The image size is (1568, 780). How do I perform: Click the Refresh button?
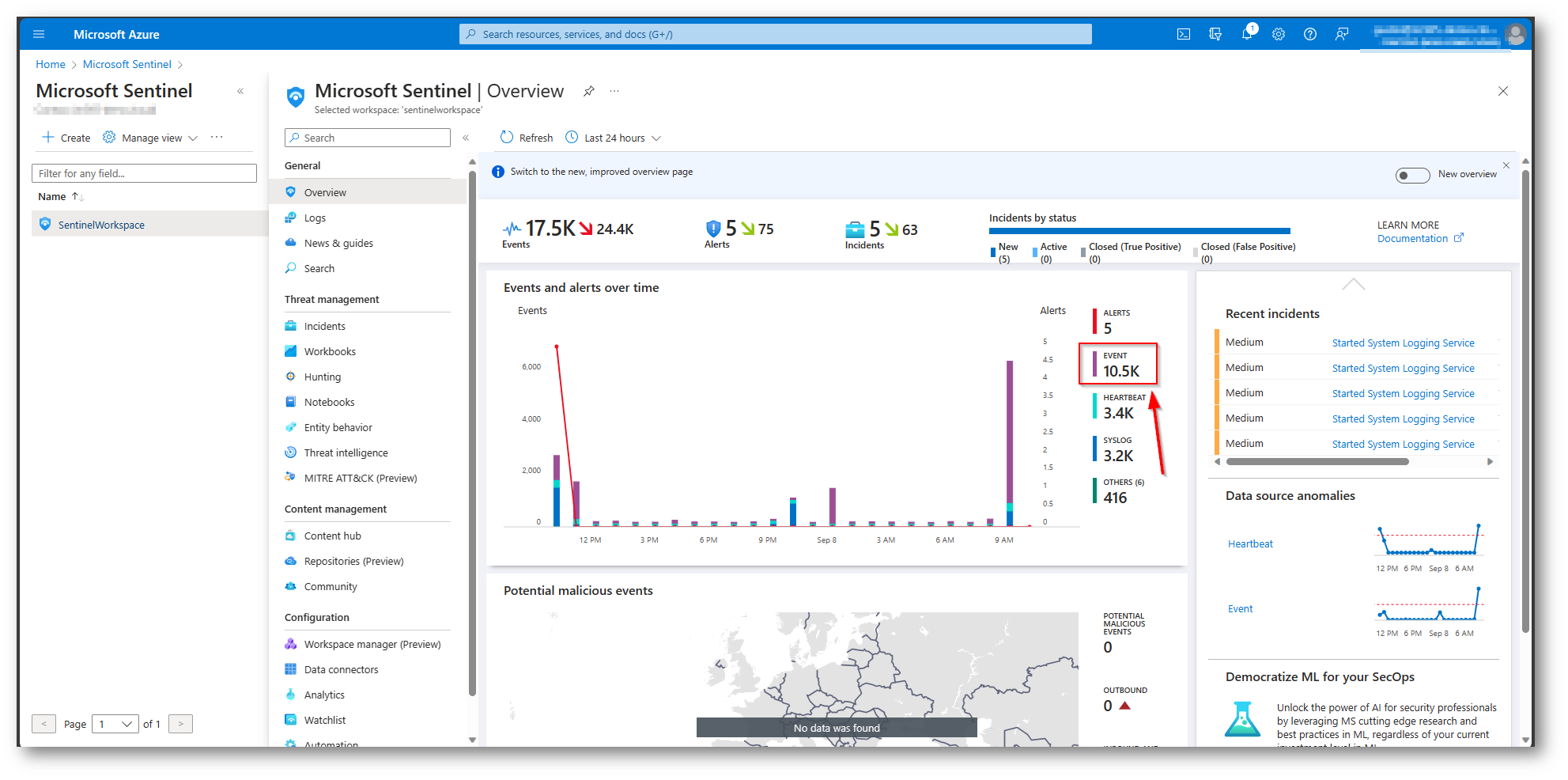pyautogui.click(x=527, y=138)
